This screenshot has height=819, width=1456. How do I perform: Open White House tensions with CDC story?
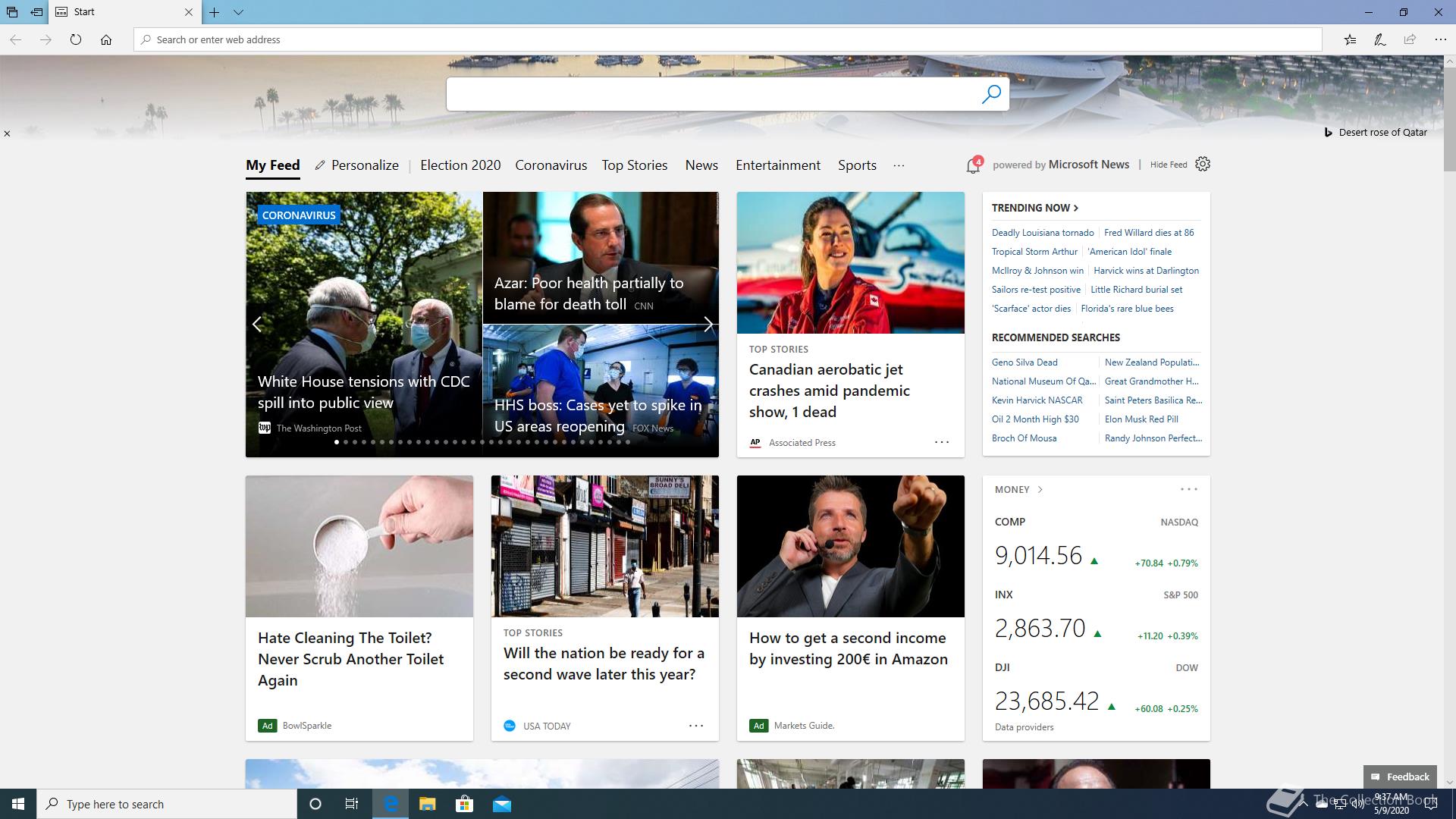click(x=364, y=392)
